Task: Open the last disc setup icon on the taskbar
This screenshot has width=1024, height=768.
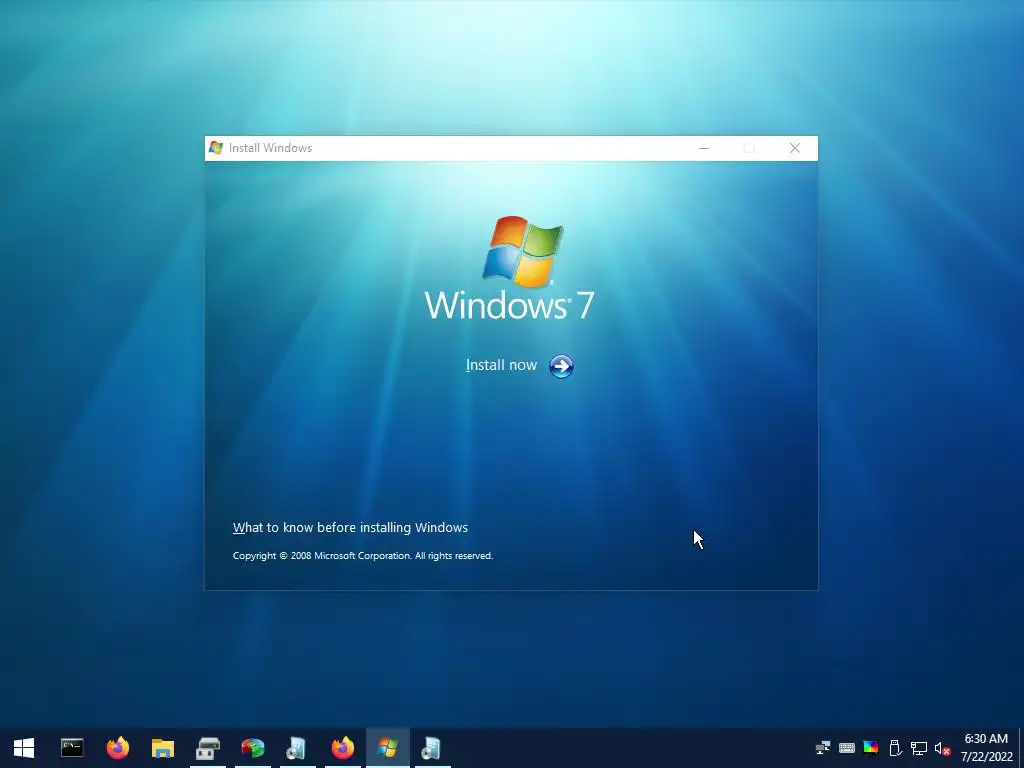Action: tap(432, 748)
